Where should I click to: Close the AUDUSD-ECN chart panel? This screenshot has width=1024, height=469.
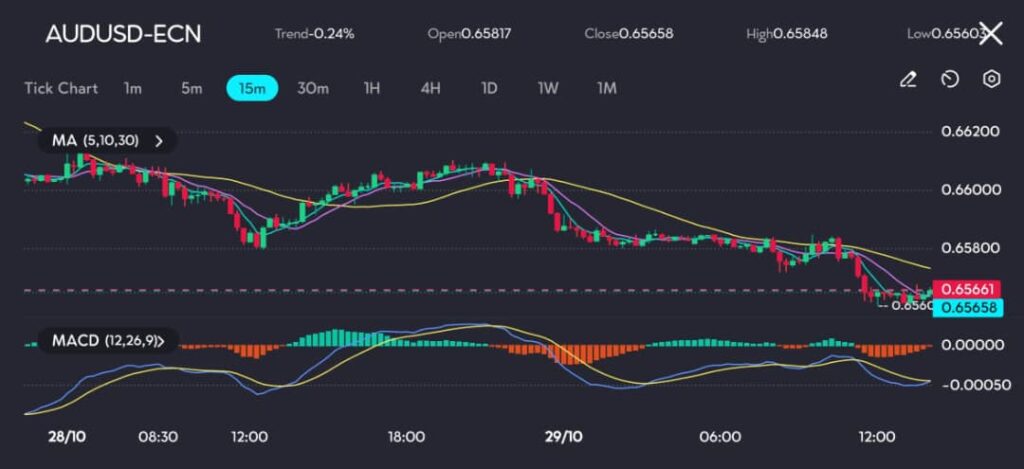point(990,34)
